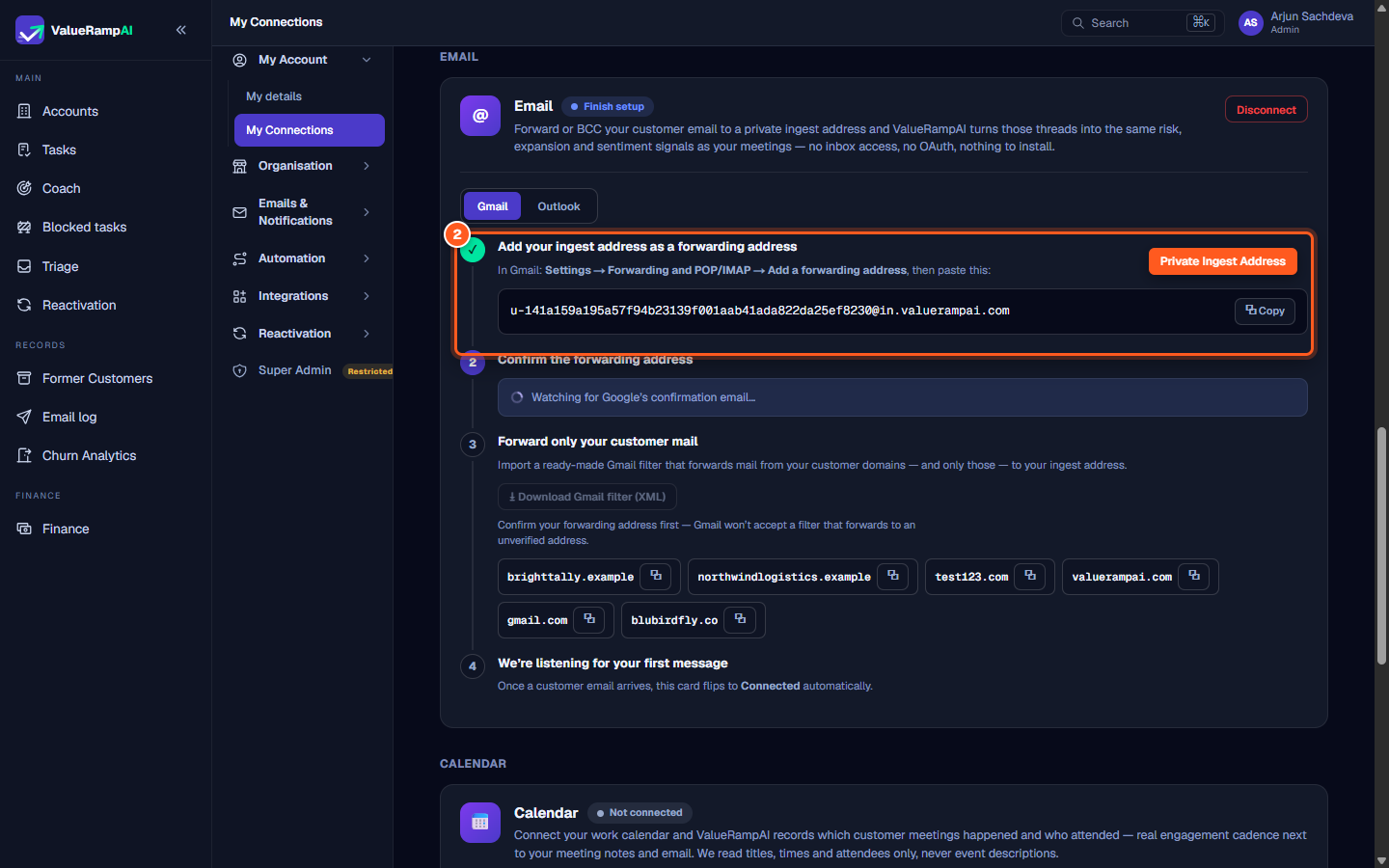The width and height of the screenshot is (1389, 868).
Task: Select My Connections menu item
Action: 310,130
